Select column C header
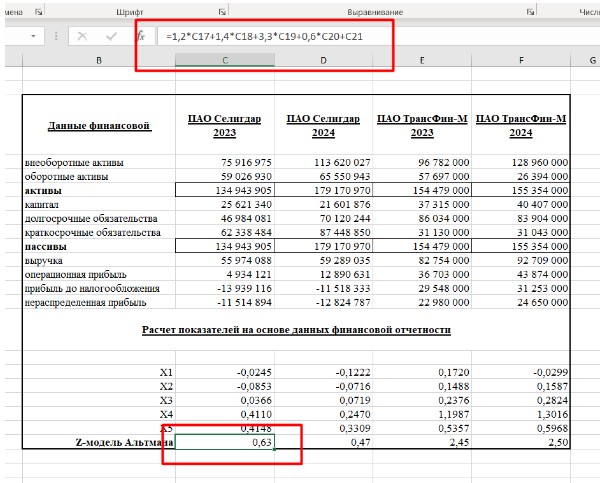The height and width of the screenshot is (483, 600). click(224, 62)
